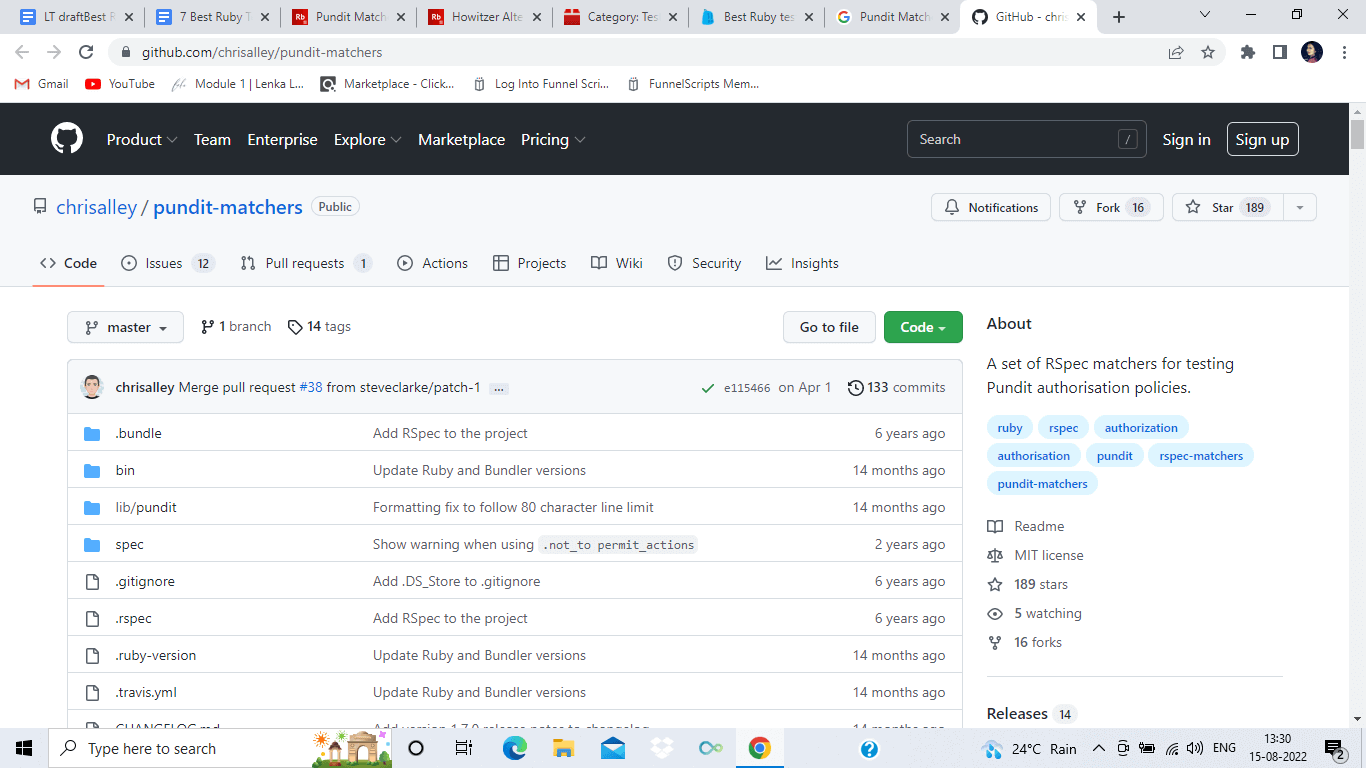Click the Fork icon next to chrisalley/pundit-matchers
Viewport: 1366px width, 768px height.
(x=1080, y=207)
